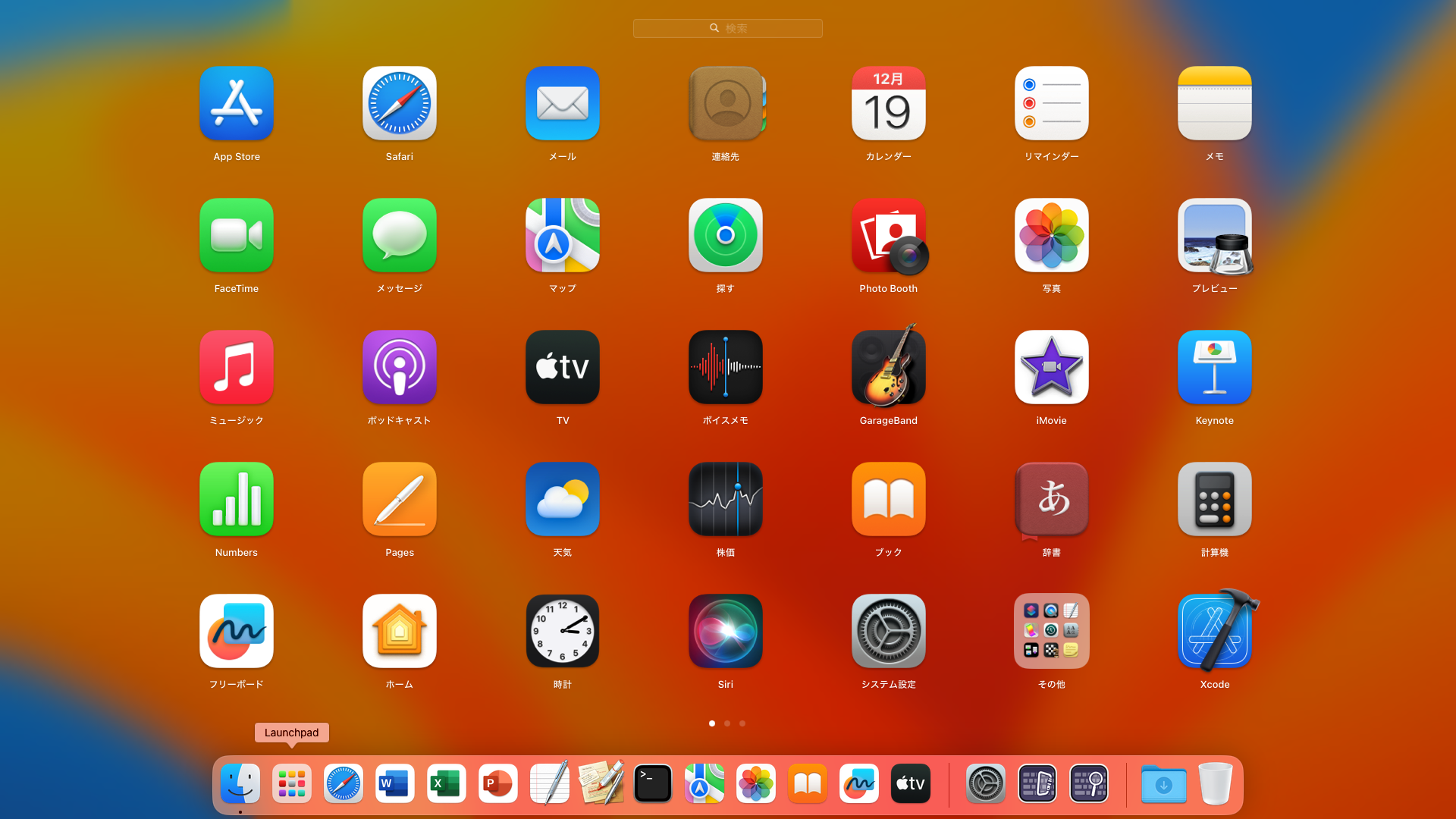Launch 計算機 calculator
This screenshot has height=819, width=1456.
[x=1215, y=499]
